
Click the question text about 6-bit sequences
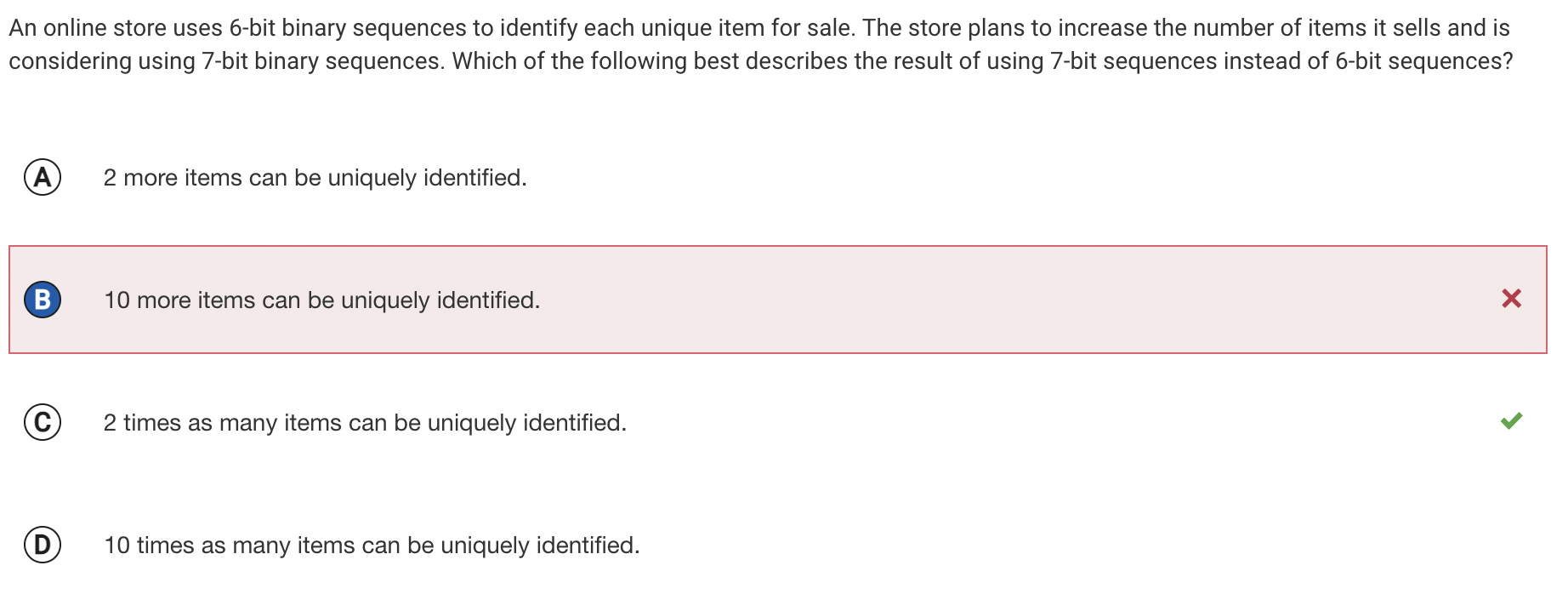click(760, 44)
